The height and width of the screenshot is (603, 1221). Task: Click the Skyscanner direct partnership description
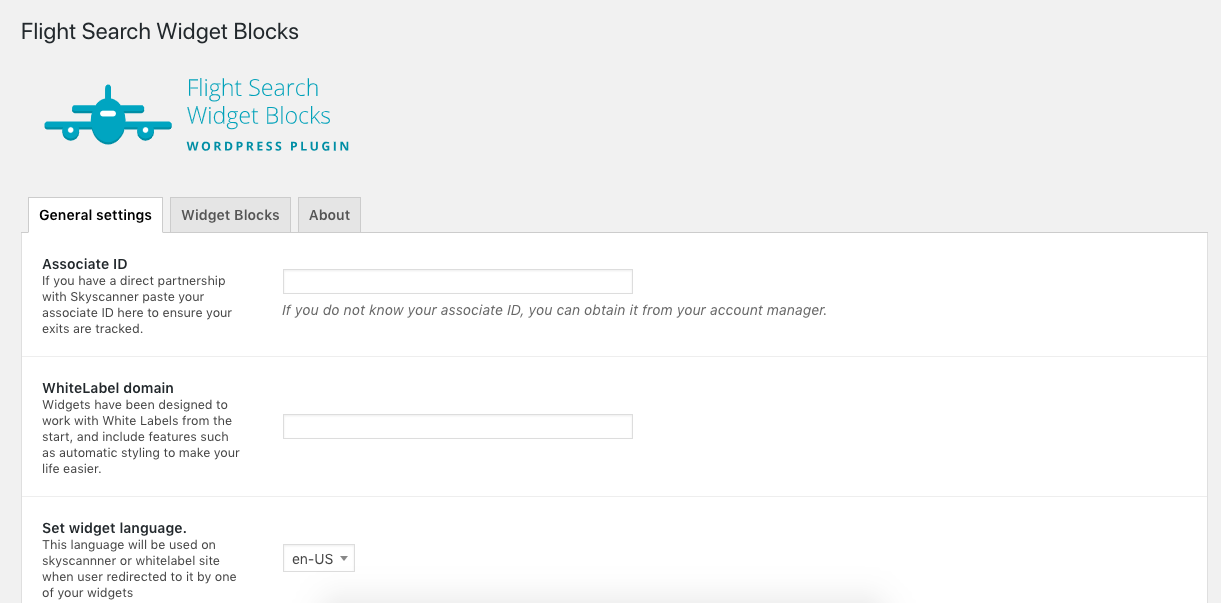coord(137,305)
